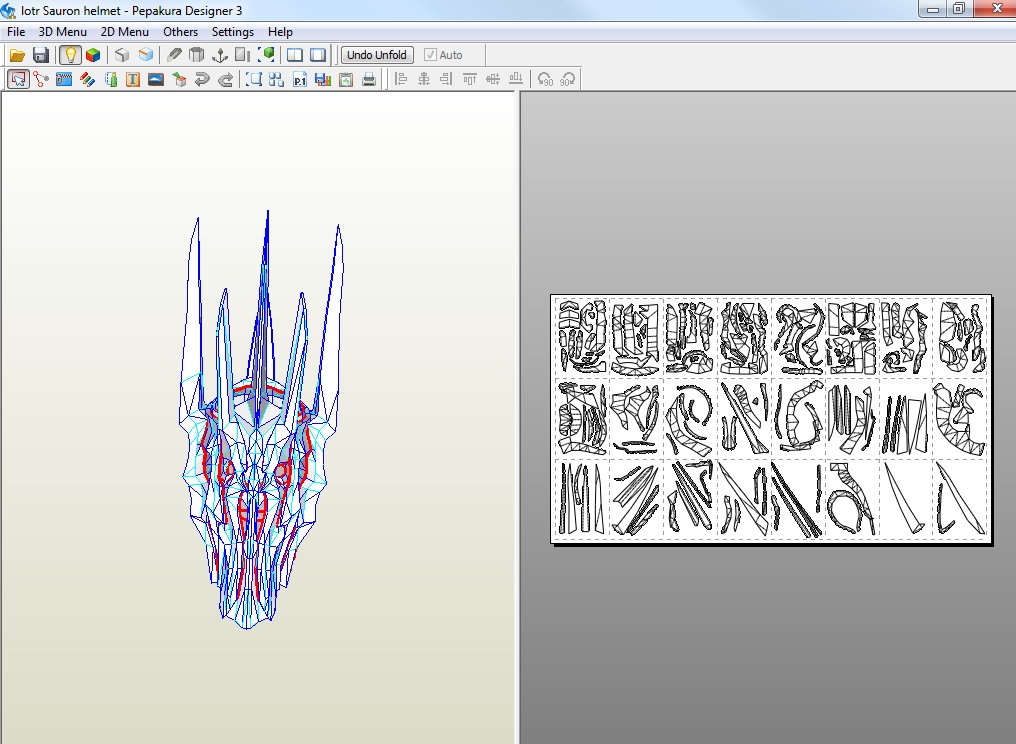Select the gray cube display icon

122,55
